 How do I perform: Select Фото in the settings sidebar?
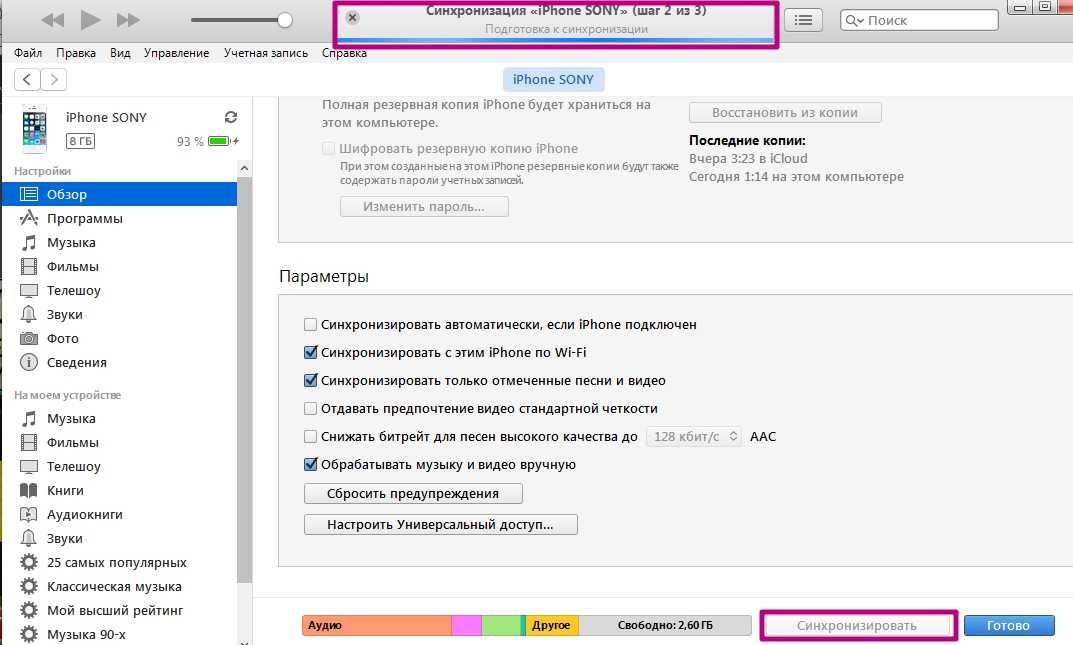pos(63,338)
